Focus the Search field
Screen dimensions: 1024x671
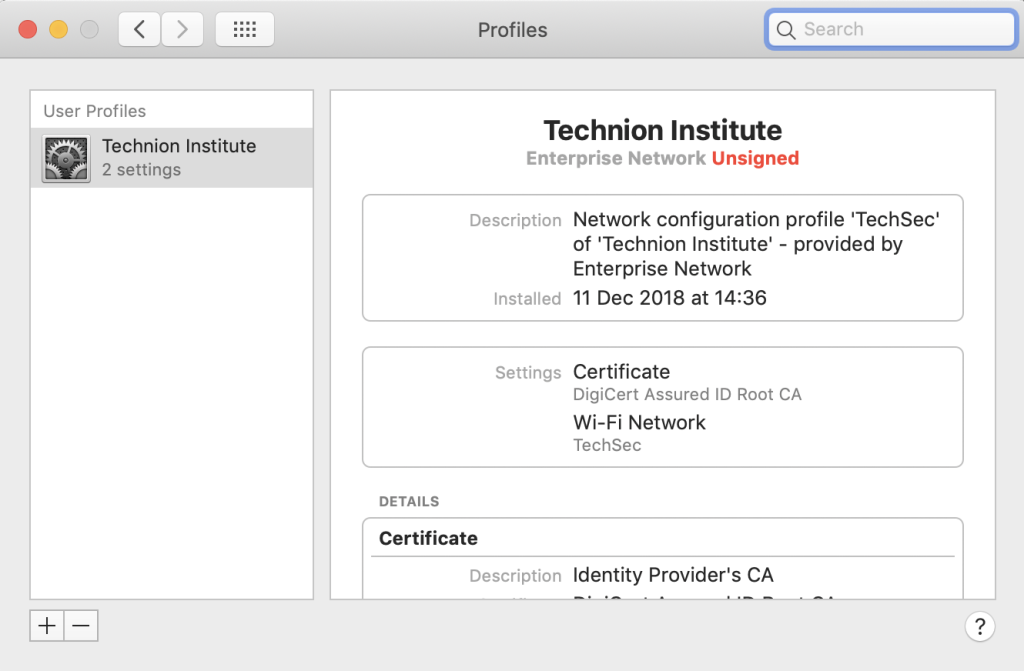click(891, 29)
